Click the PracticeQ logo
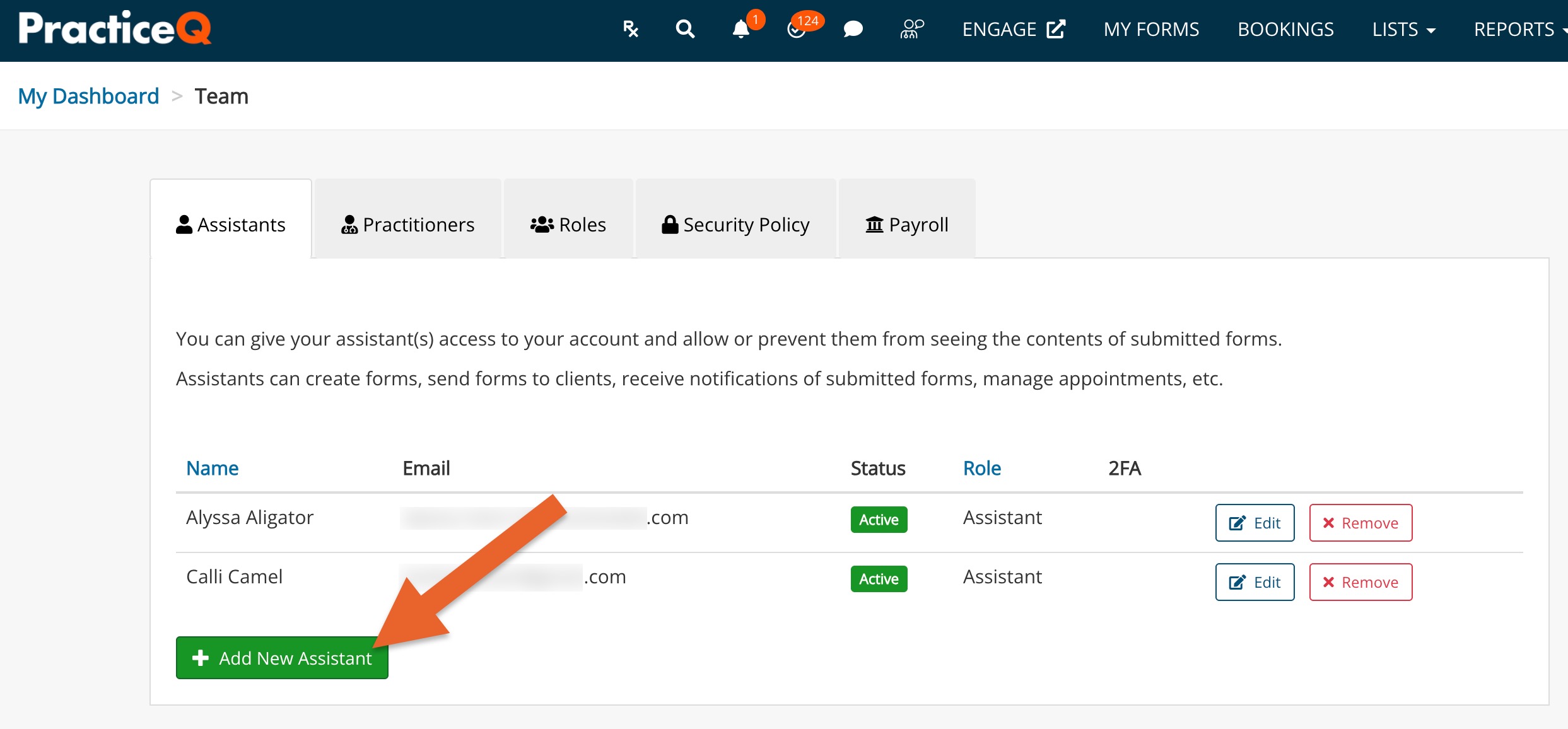 point(115,28)
